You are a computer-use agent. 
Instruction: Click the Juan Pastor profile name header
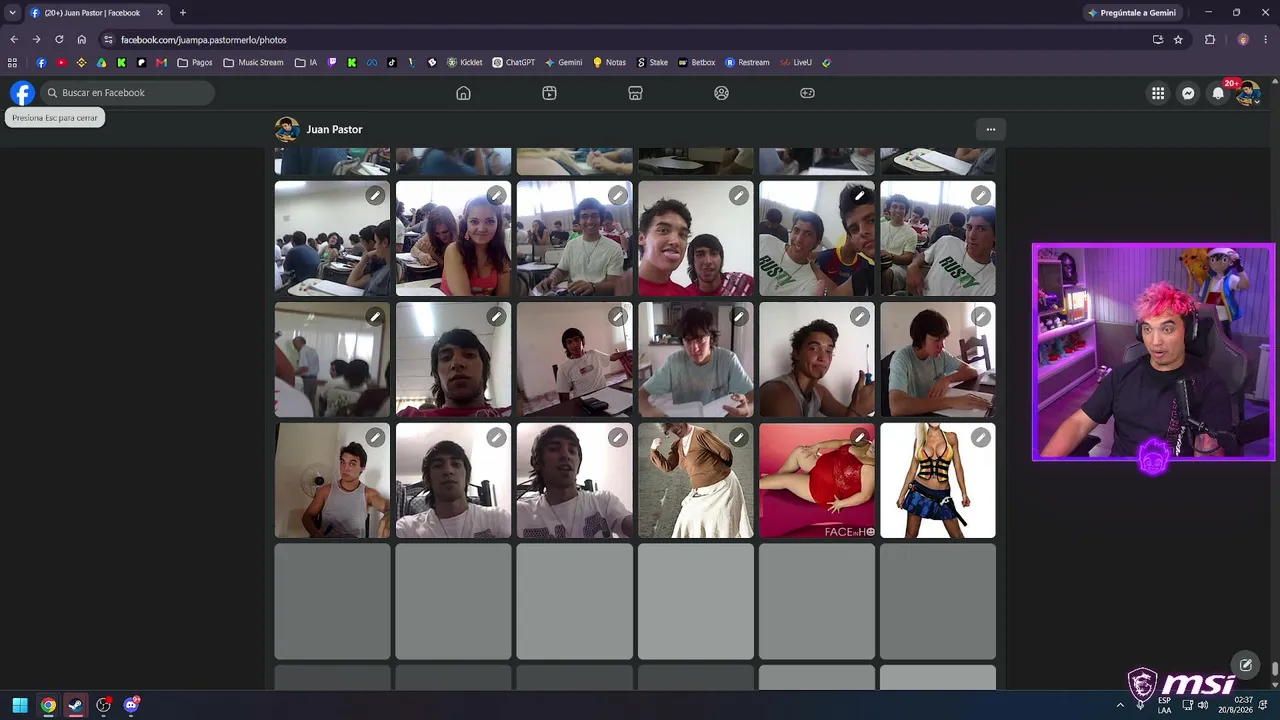[334, 129]
